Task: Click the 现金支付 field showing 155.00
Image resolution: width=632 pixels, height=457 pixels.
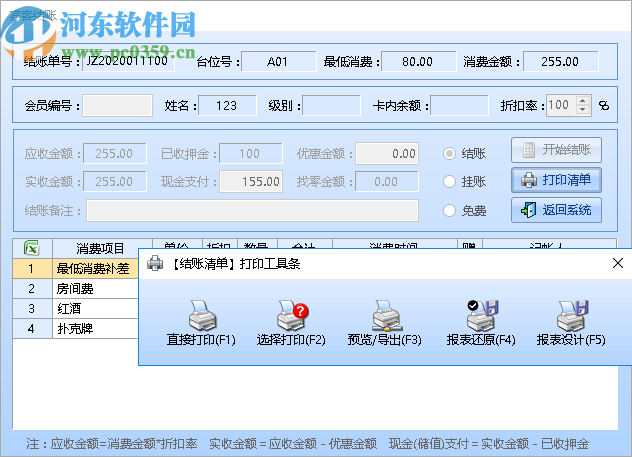Action: (251, 182)
